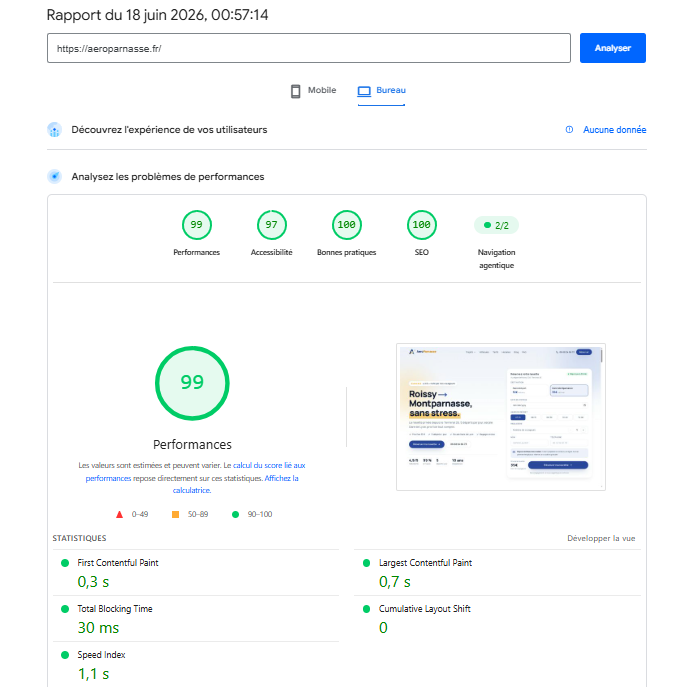Click Largest Contentful Paint green dot
698x687 pixels.
pos(366,563)
